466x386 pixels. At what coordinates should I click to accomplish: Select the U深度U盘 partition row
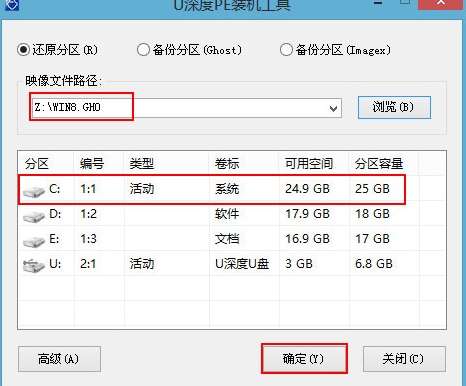point(232,264)
